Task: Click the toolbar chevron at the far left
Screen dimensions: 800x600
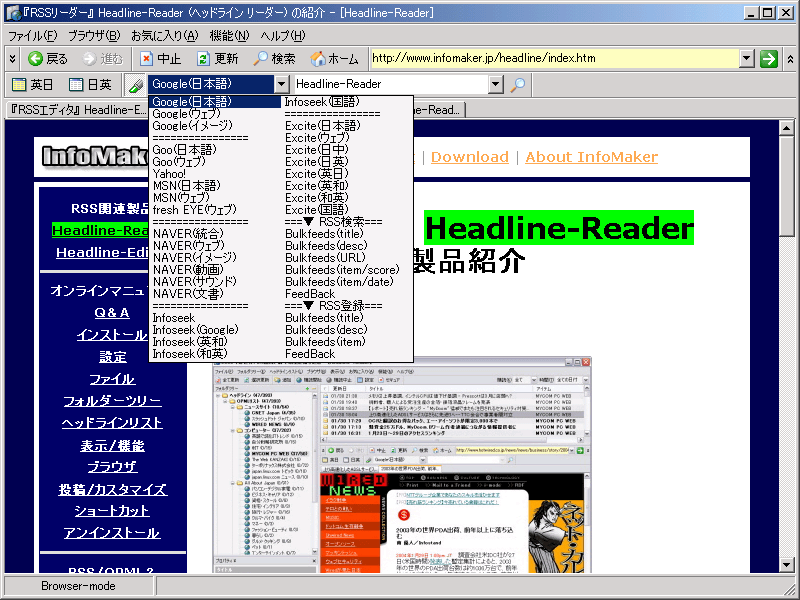Action: point(12,59)
